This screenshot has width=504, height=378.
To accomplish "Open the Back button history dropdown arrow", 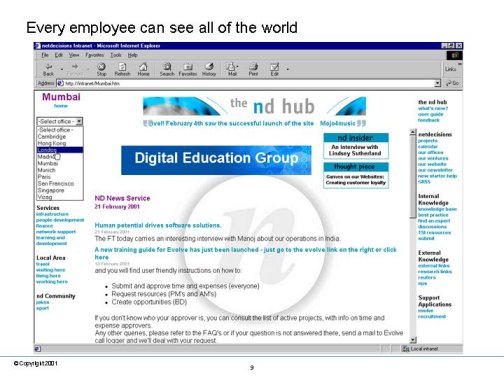I will pos(62,69).
